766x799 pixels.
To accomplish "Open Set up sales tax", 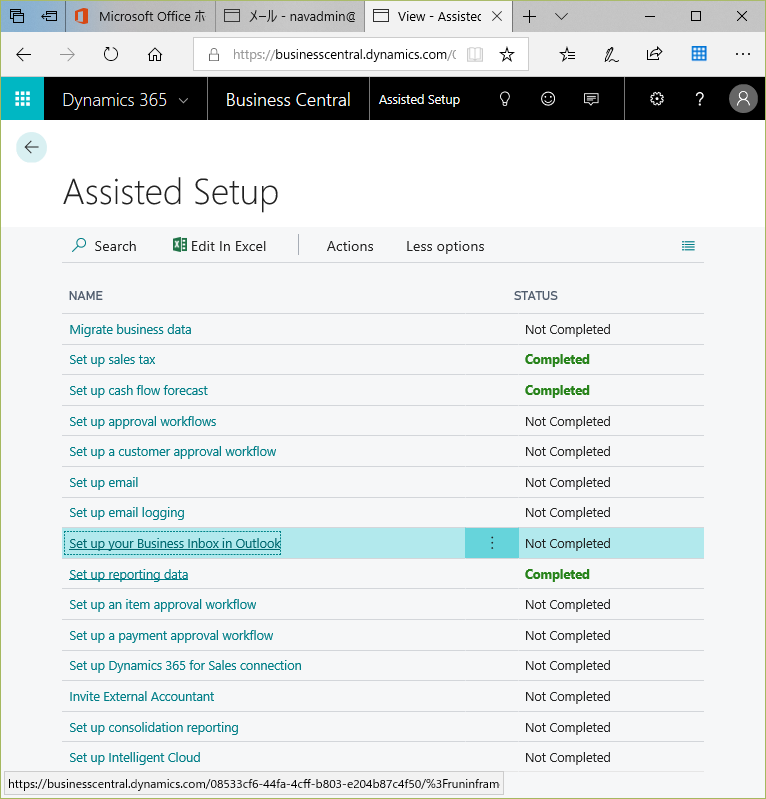I will pyautogui.click(x=112, y=360).
